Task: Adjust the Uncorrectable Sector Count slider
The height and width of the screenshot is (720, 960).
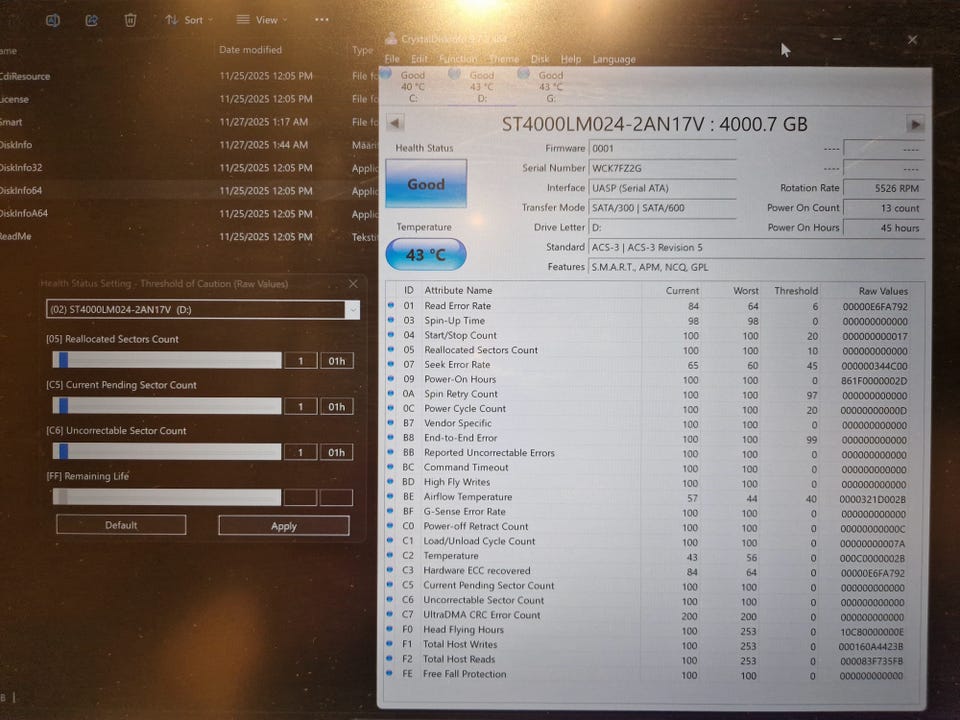Action: coord(167,452)
